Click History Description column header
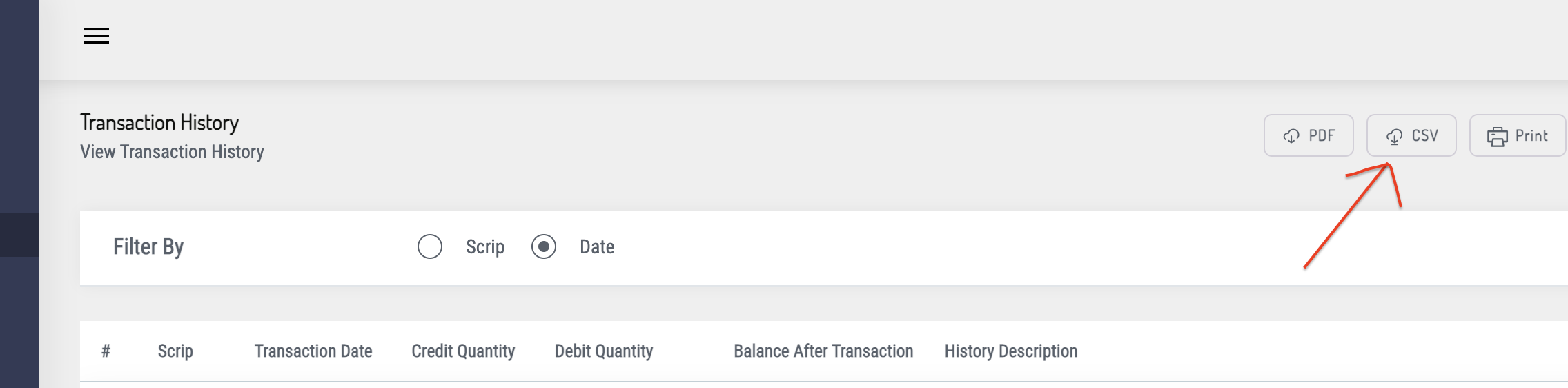 click(1011, 351)
